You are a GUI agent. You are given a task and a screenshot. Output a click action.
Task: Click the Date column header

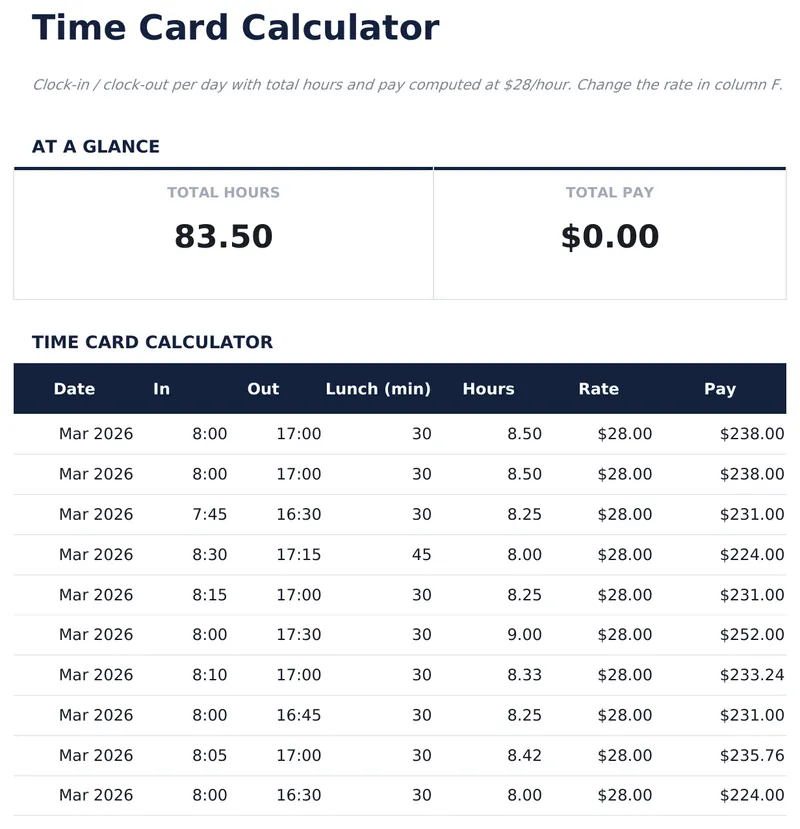pyautogui.click(x=74, y=389)
